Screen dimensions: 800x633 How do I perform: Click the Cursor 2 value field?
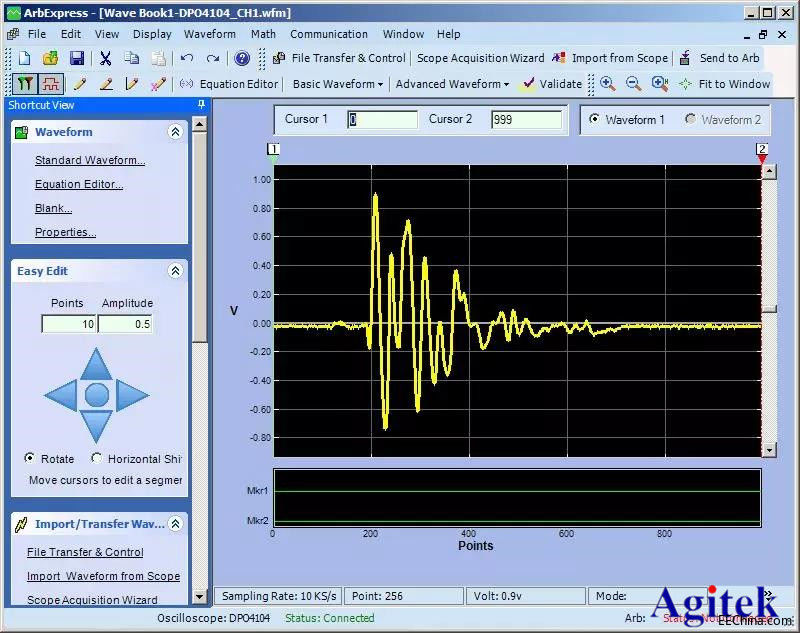point(527,119)
